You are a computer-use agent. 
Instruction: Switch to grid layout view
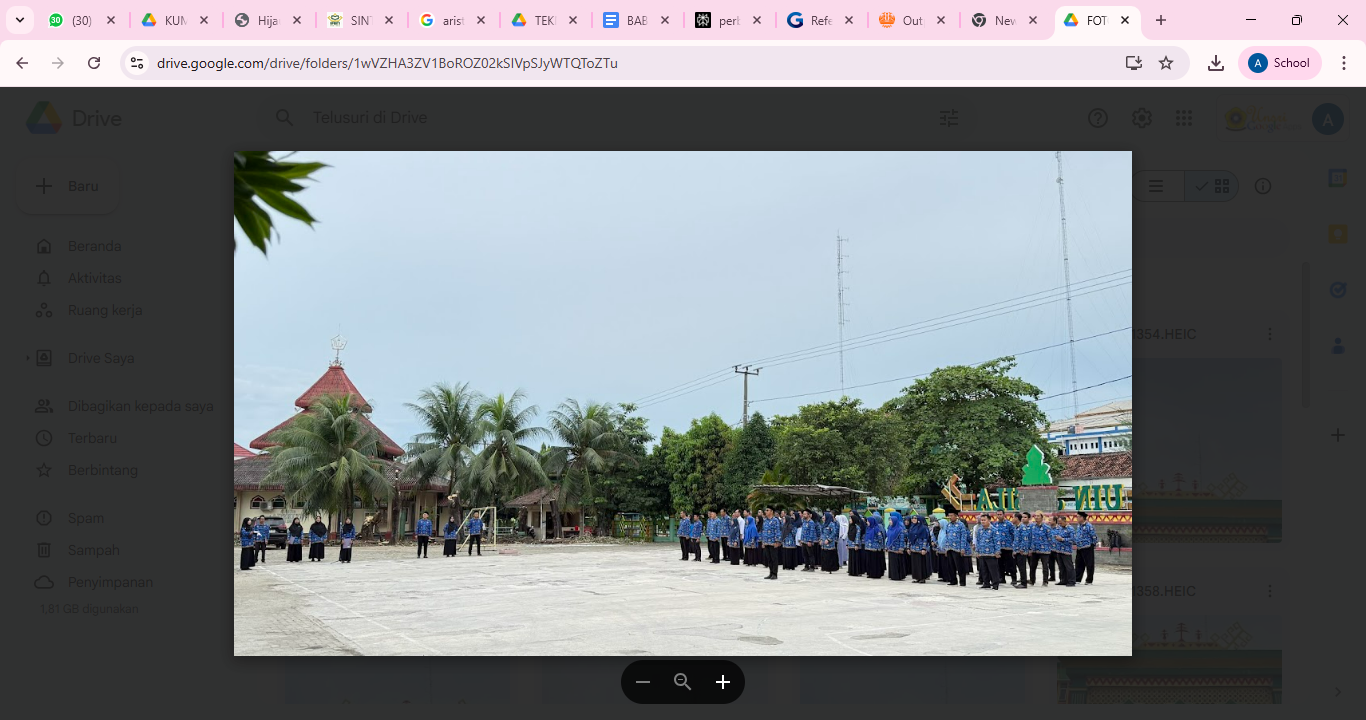[1212, 186]
